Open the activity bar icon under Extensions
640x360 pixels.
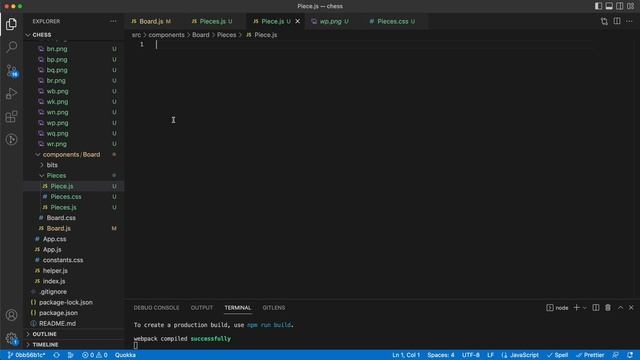pyautogui.click(x=11, y=140)
